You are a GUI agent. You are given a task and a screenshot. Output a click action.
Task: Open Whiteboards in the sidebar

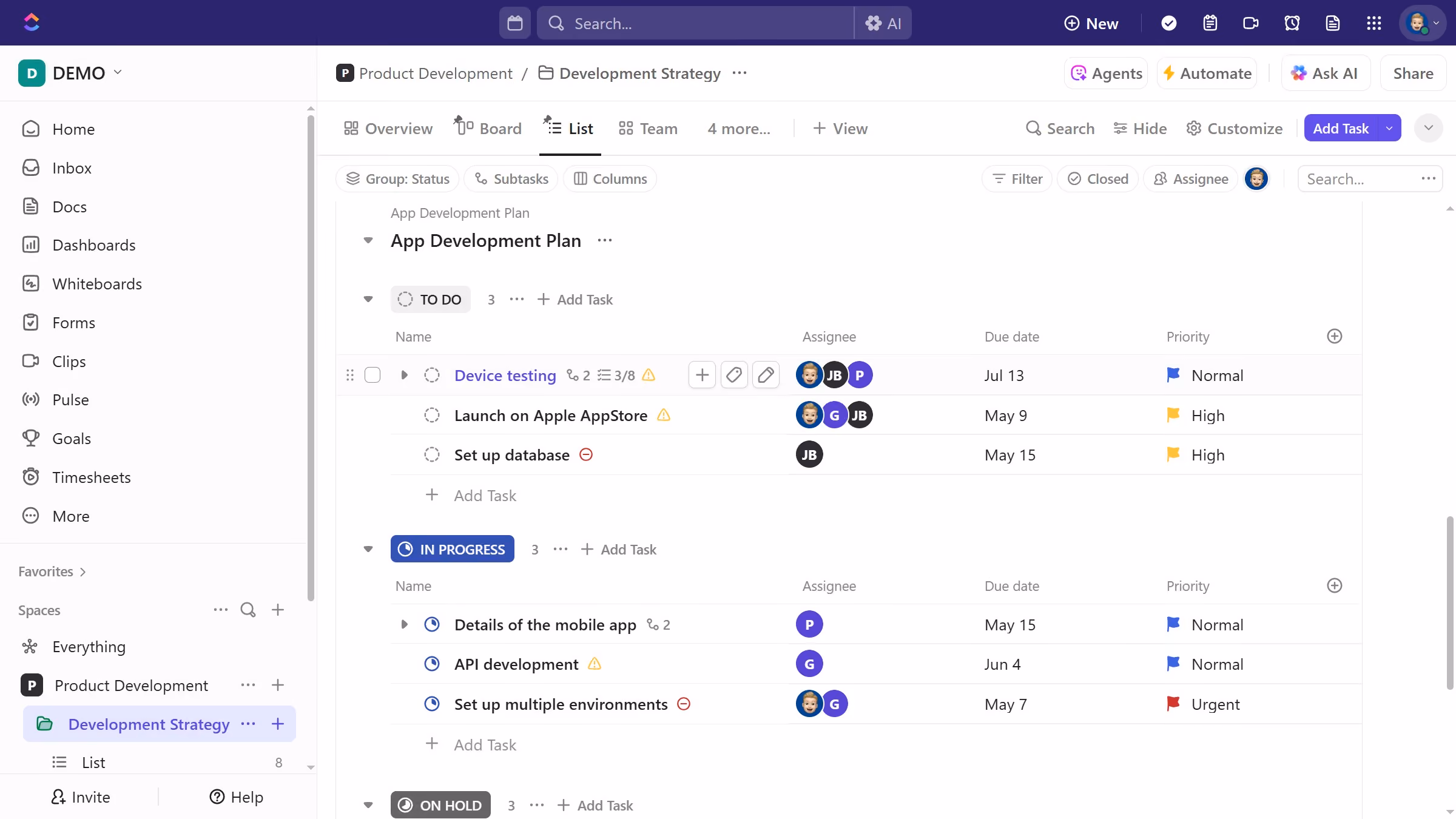[81, 284]
